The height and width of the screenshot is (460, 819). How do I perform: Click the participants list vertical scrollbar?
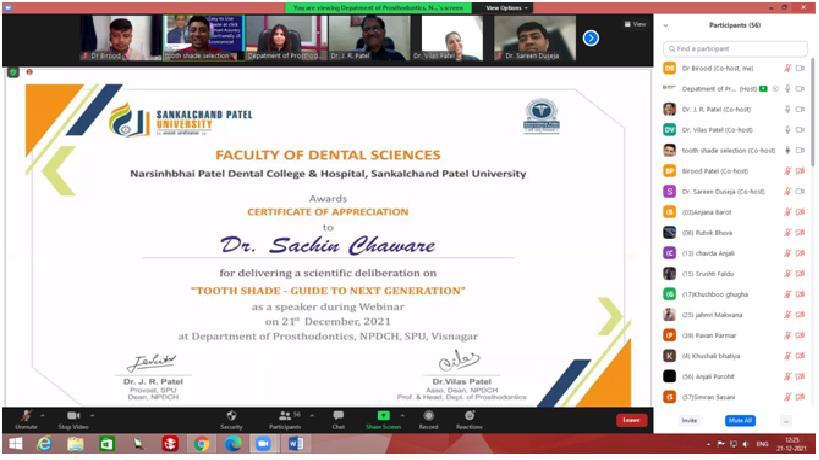point(812,112)
